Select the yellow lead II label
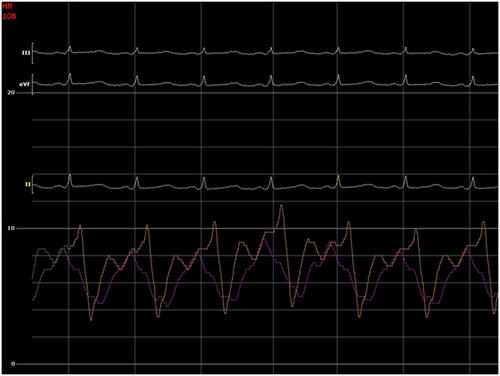Screen dimensions: 500x376 click(x=28, y=184)
